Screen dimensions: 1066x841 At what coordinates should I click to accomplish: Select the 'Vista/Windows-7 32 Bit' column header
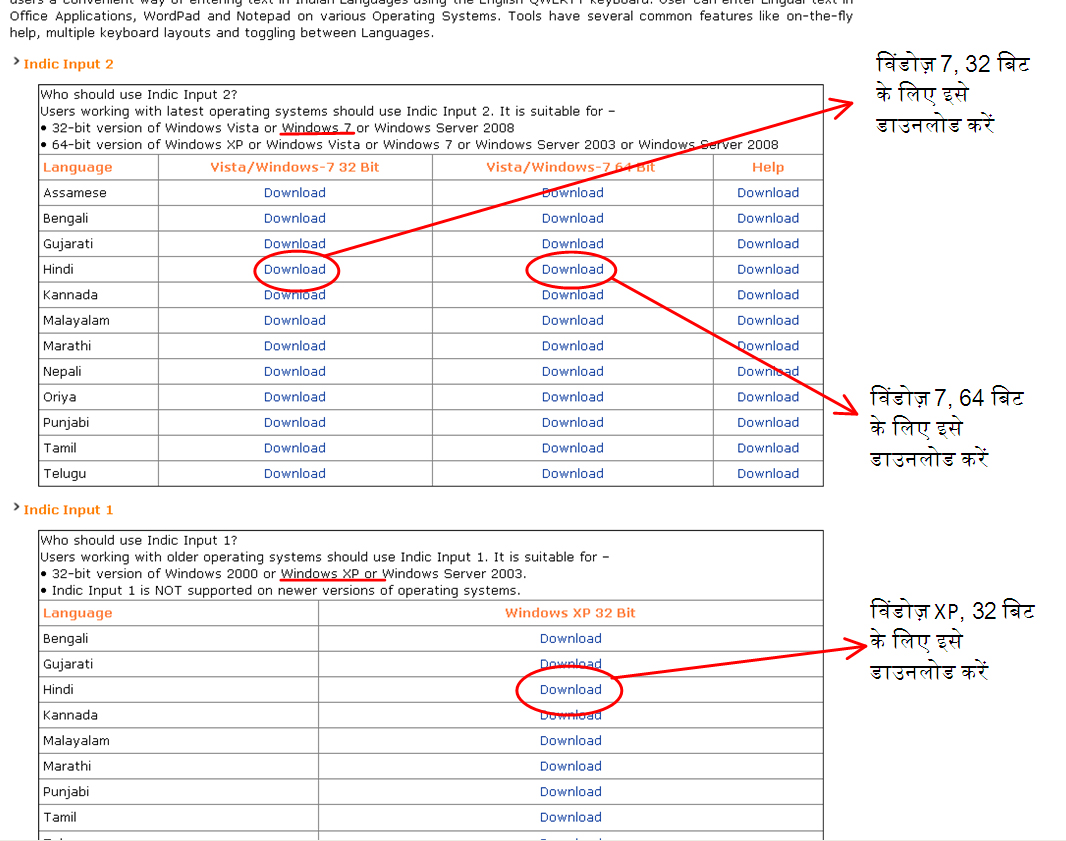294,167
